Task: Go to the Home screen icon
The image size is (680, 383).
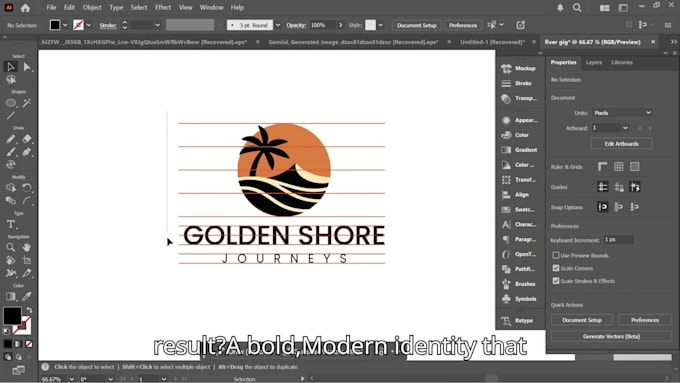Action: (25, 8)
